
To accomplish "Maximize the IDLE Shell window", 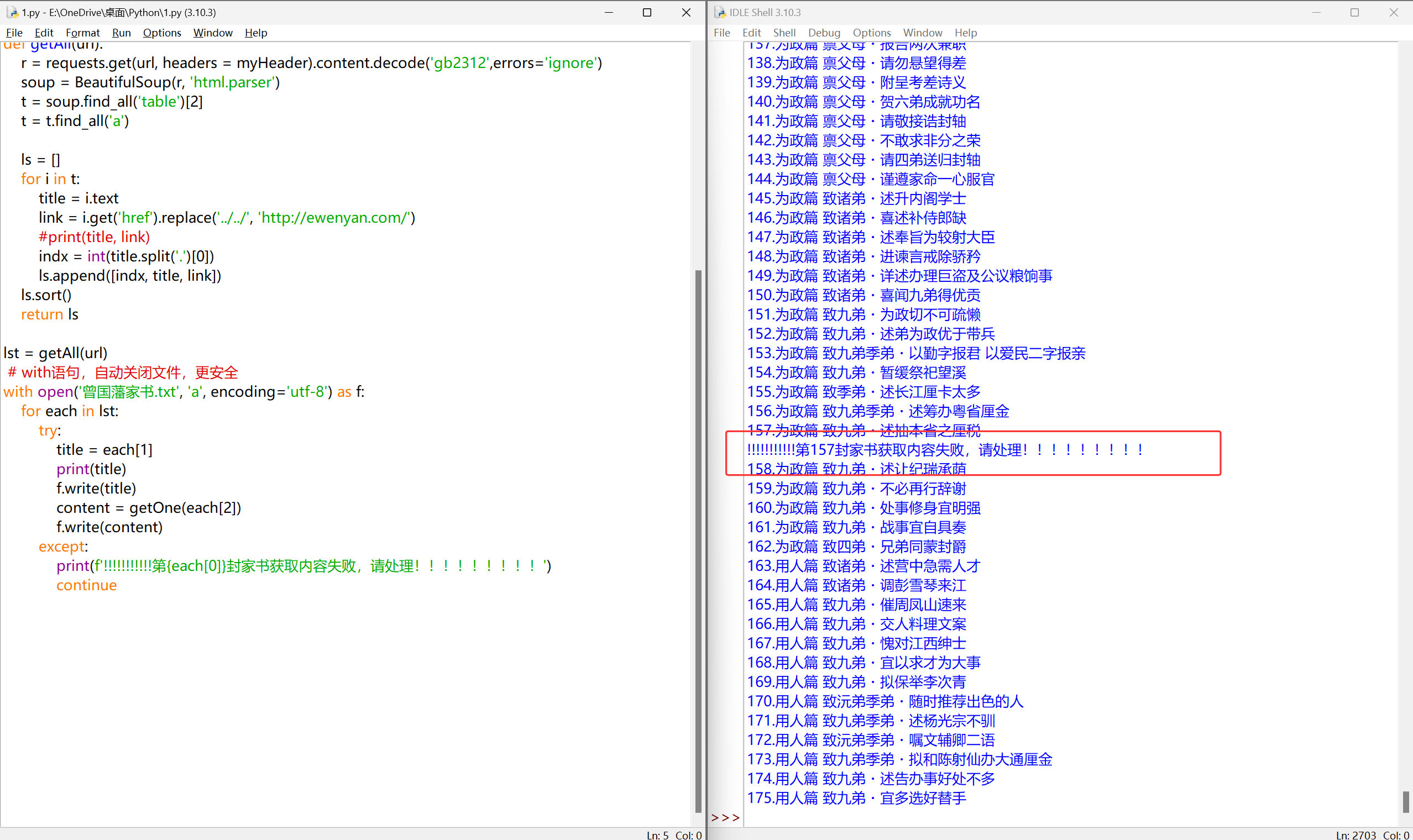I will point(1354,12).
